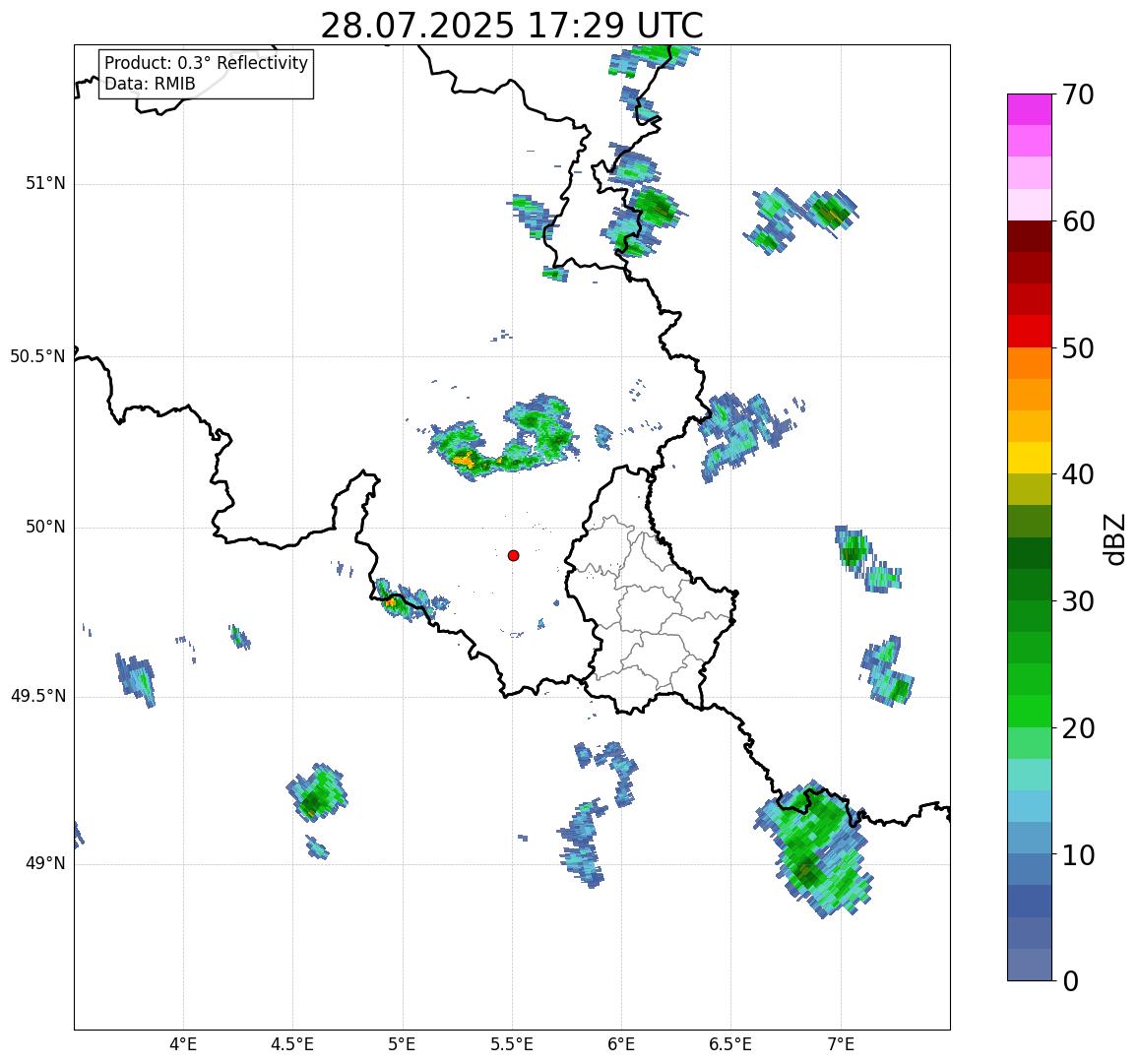
Task: Pick the bright red swatch just above 50 dBZ
Action: [x=1030, y=331]
